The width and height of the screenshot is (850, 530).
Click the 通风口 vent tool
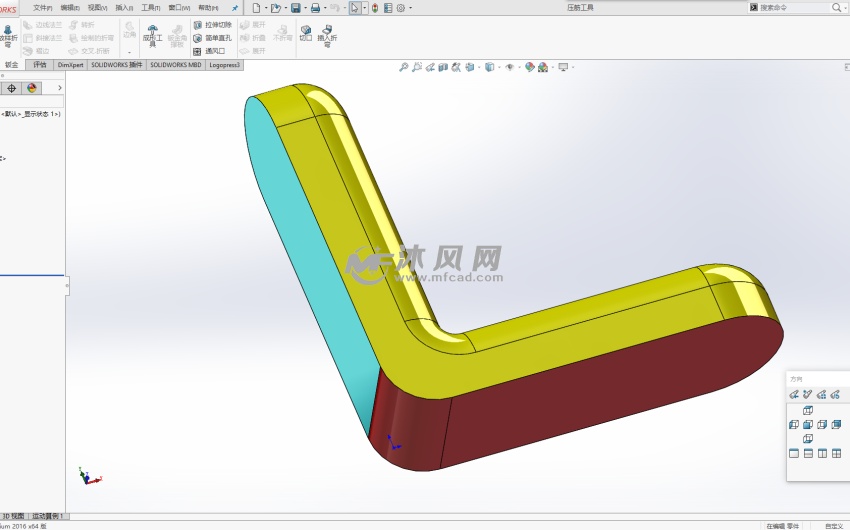click(x=210, y=51)
